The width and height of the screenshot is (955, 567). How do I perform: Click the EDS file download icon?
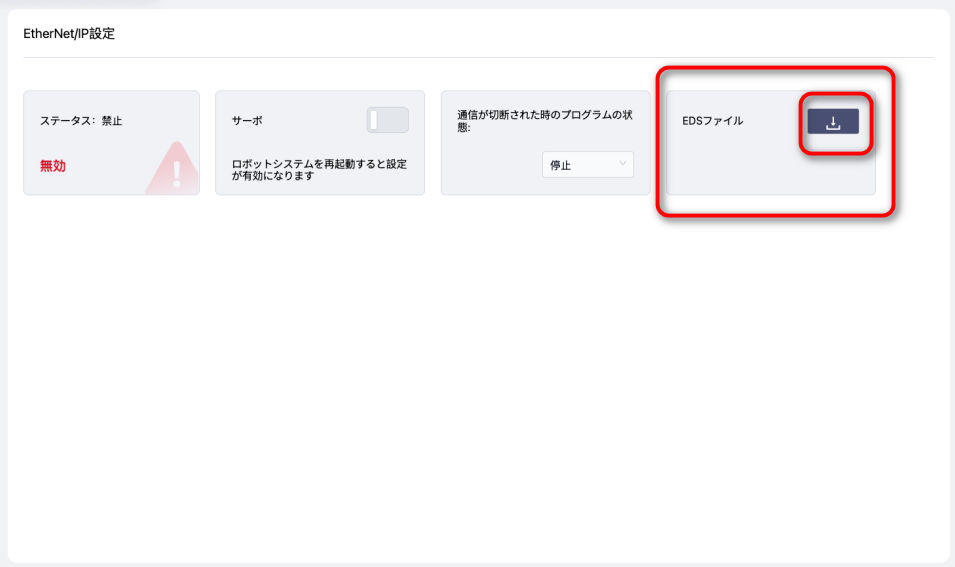click(833, 122)
